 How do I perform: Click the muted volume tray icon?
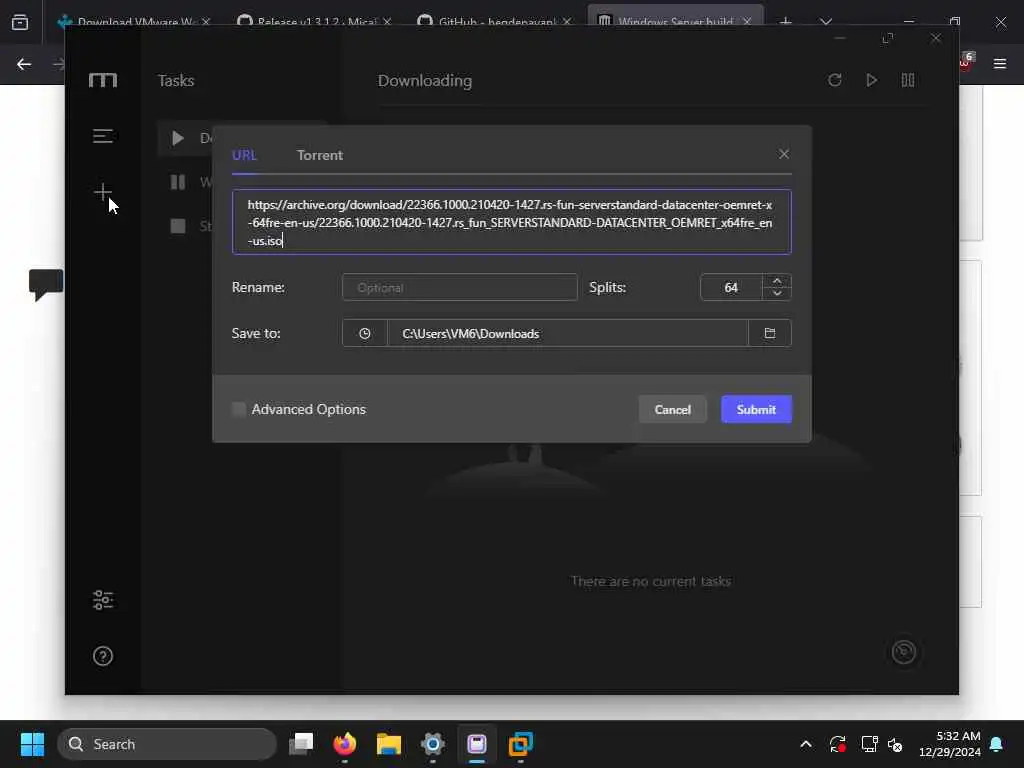point(895,744)
